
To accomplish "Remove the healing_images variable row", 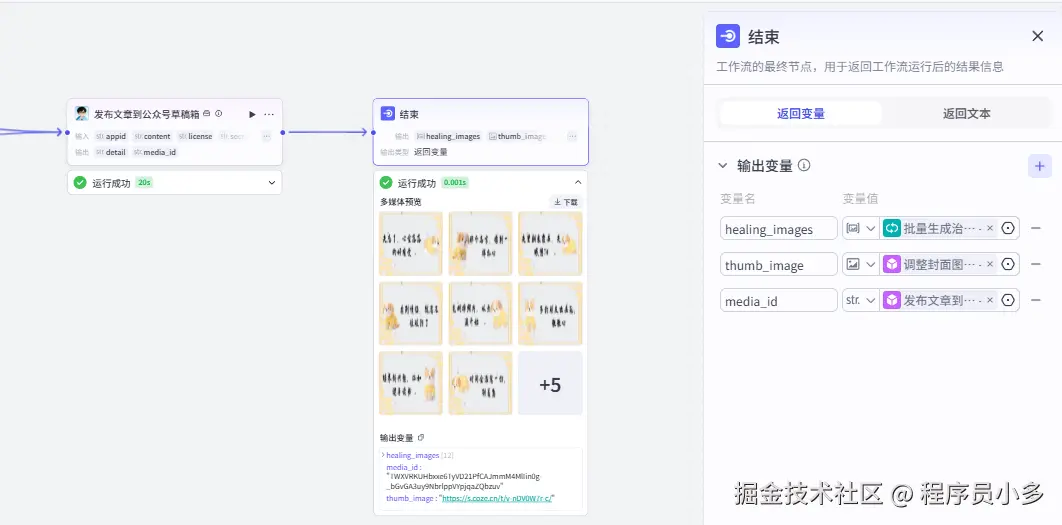I will 1036,228.
